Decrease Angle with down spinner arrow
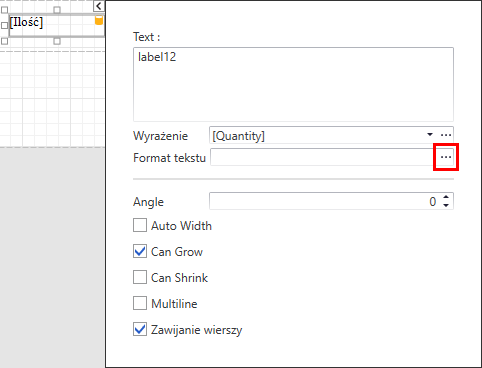The width and height of the screenshot is (482, 368). 446,205
